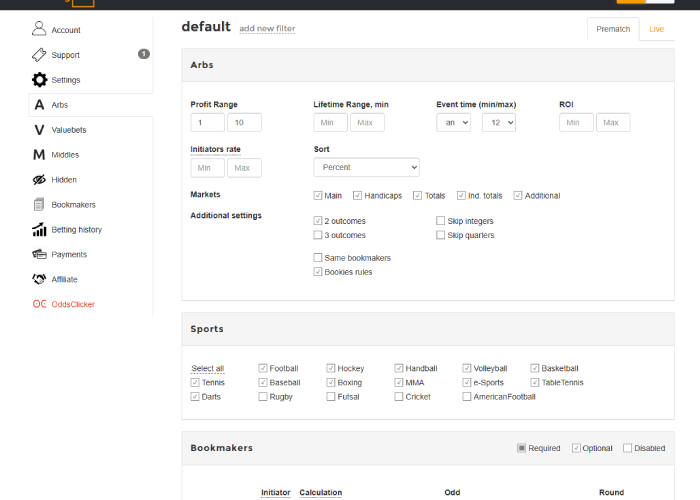Uncheck the Football sport checkbox

tap(263, 368)
